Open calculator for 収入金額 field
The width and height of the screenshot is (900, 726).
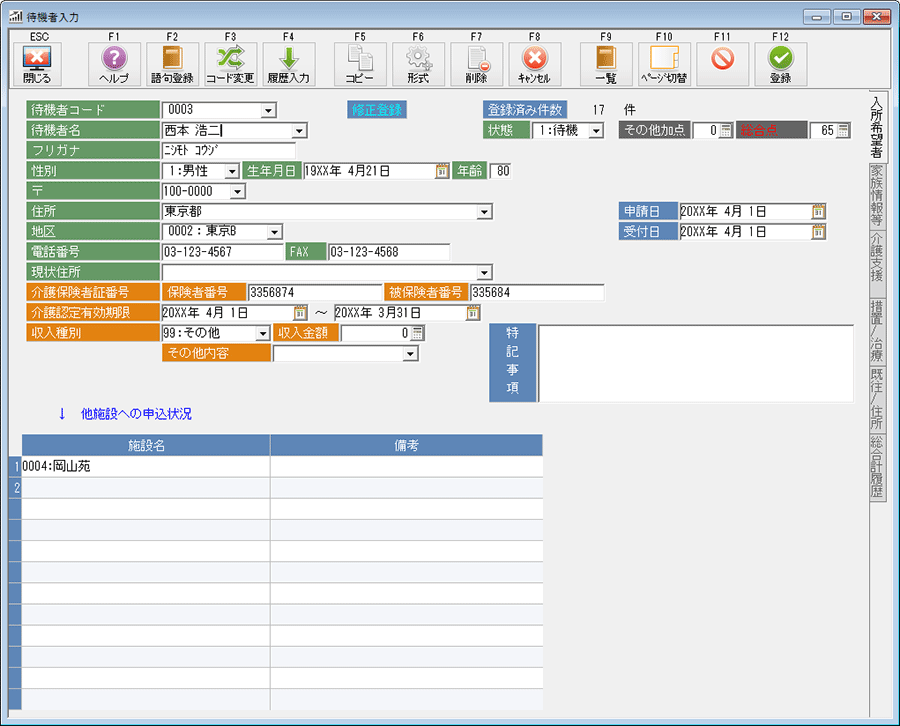pos(417,333)
